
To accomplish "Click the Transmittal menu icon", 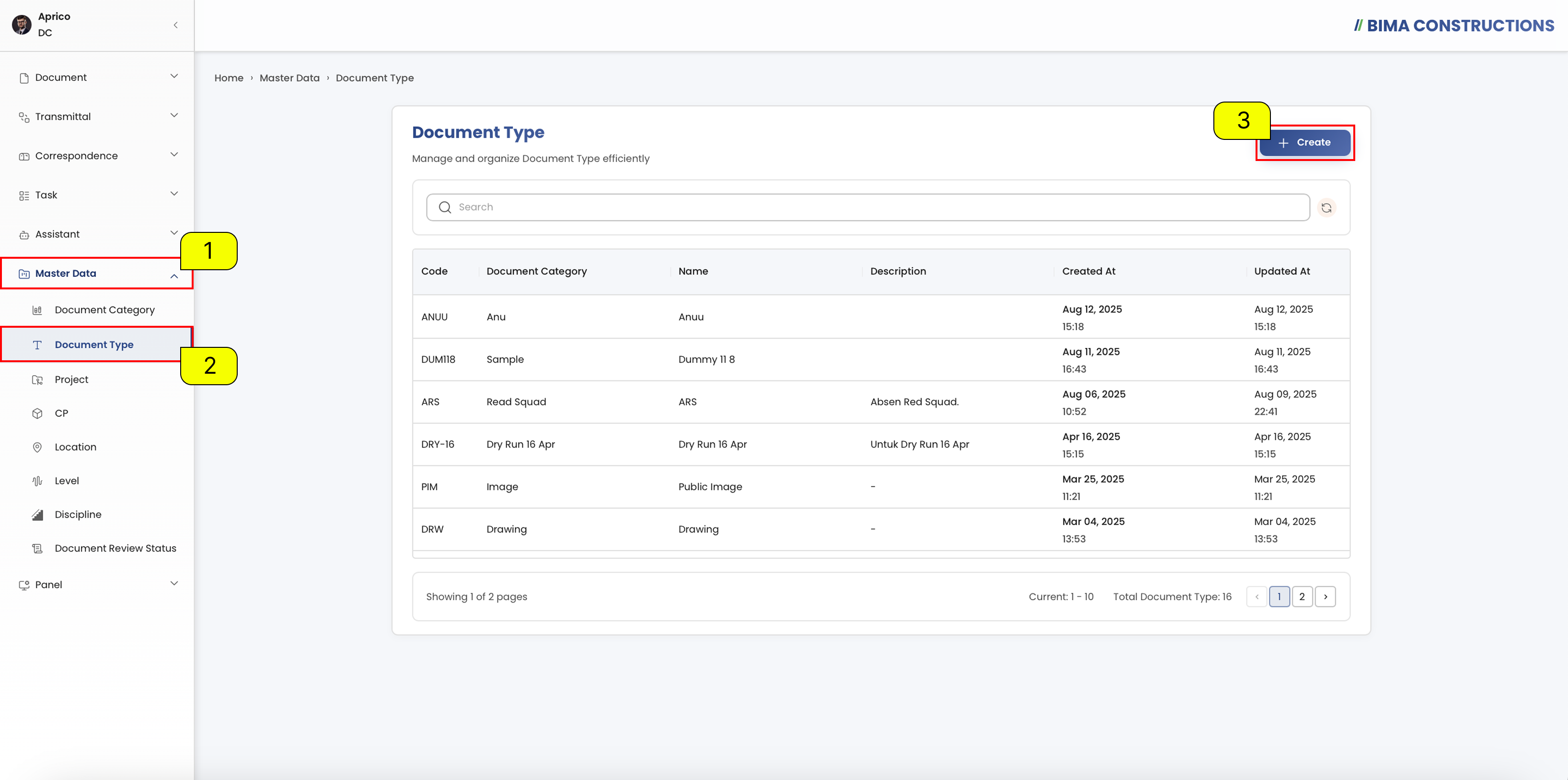I will pyautogui.click(x=24, y=117).
